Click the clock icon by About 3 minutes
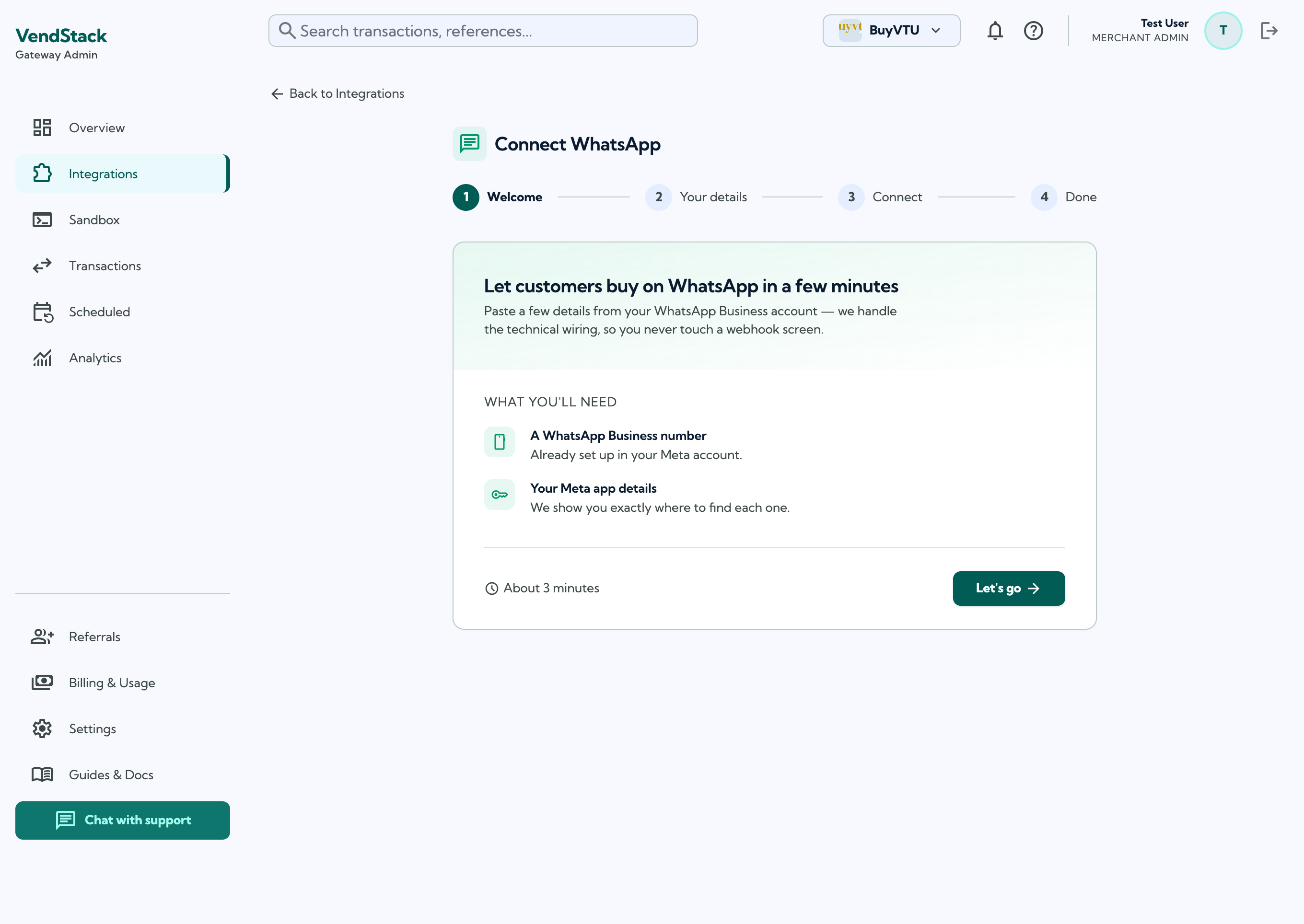 (491, 589)
